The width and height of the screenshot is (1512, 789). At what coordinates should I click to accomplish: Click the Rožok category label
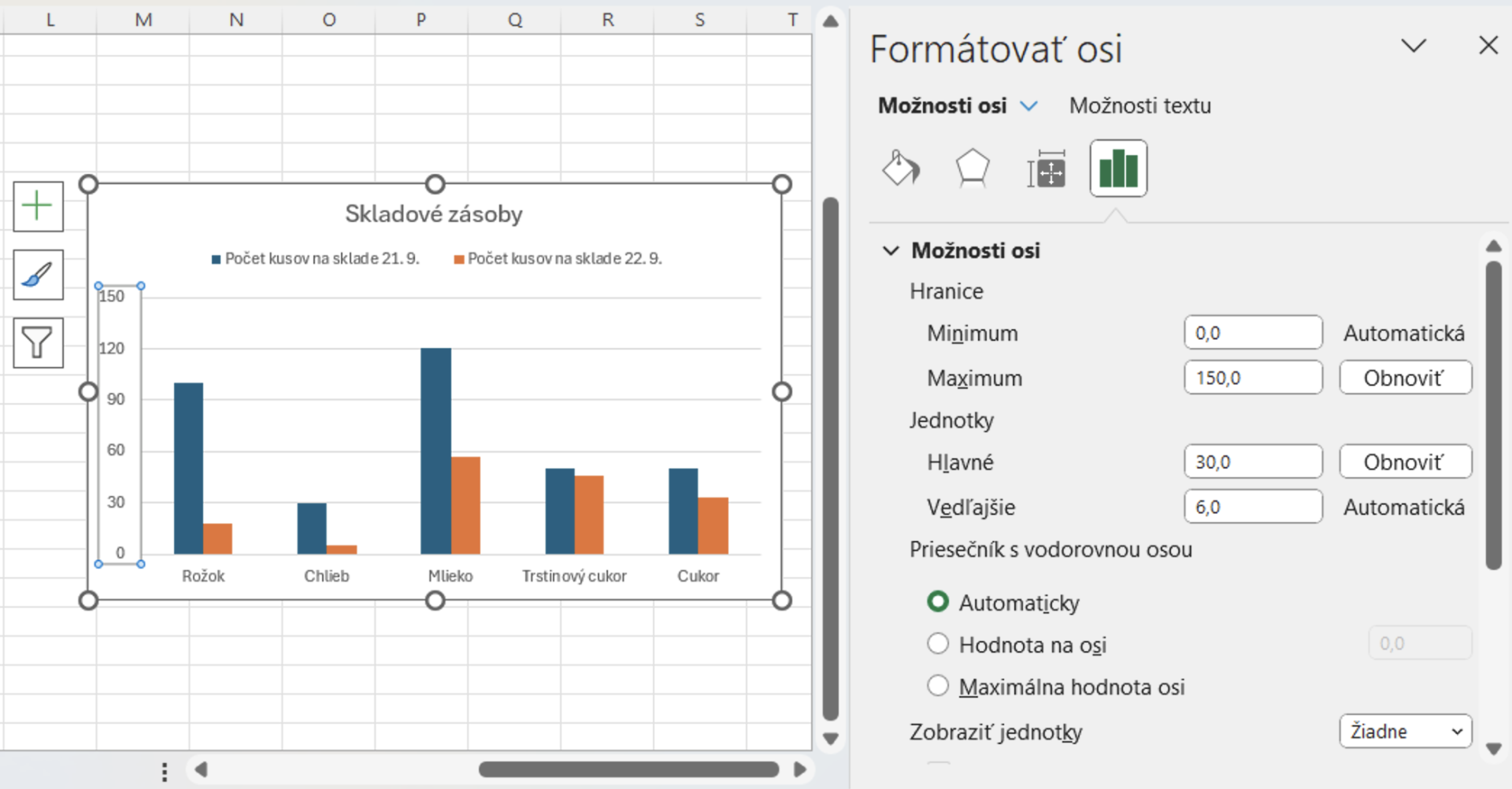[203, 576]
